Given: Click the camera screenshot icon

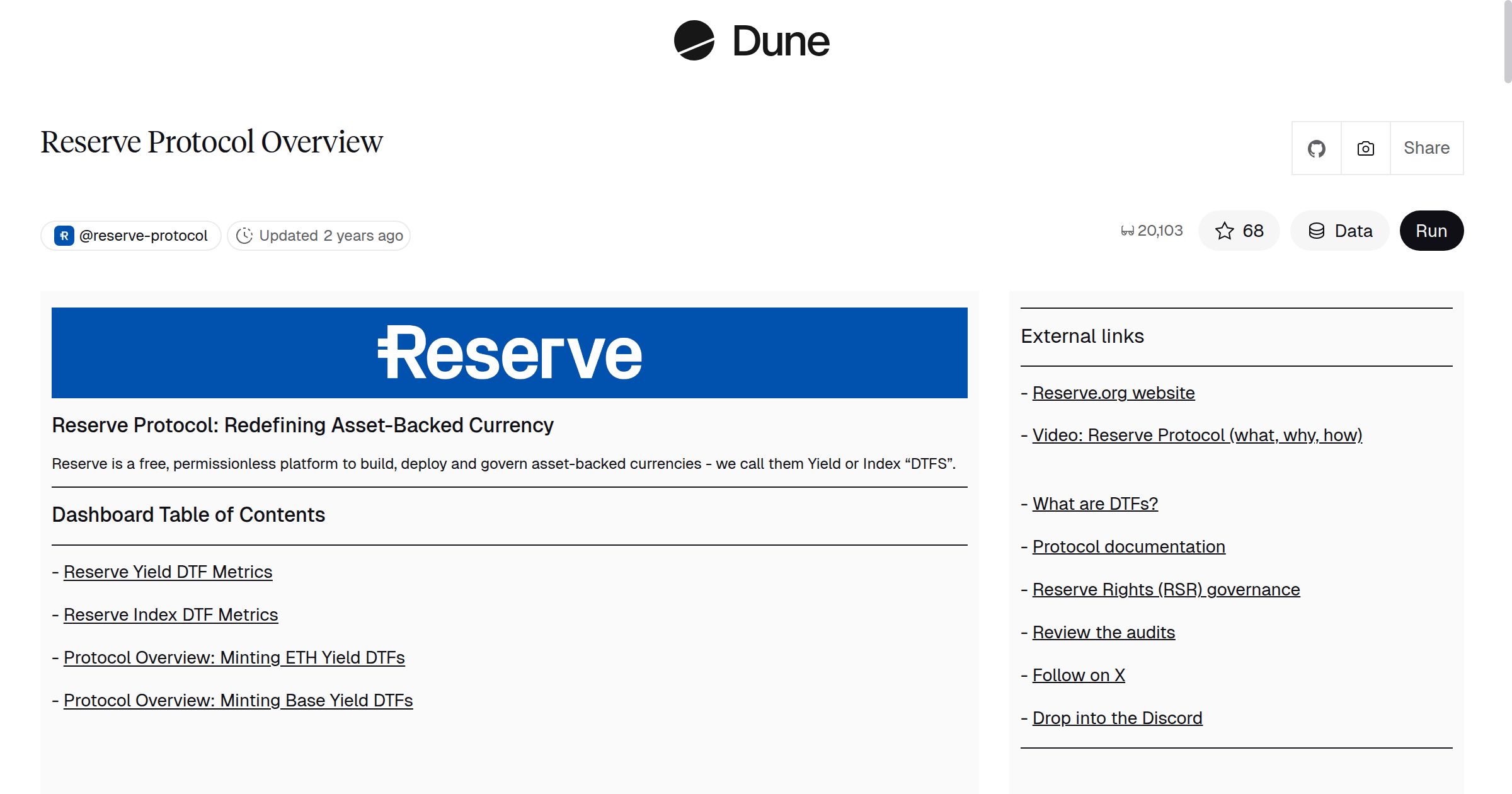Looking at the screenshot, I should 1365,147.
